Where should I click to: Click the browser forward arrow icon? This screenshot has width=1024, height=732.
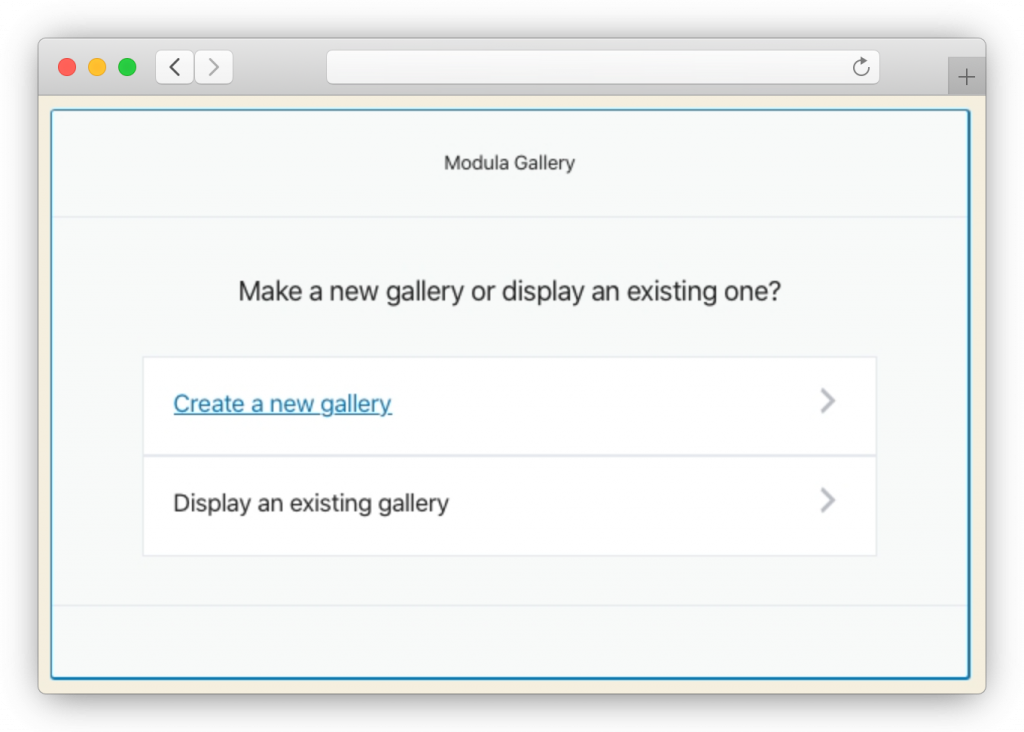click(213, 66)
